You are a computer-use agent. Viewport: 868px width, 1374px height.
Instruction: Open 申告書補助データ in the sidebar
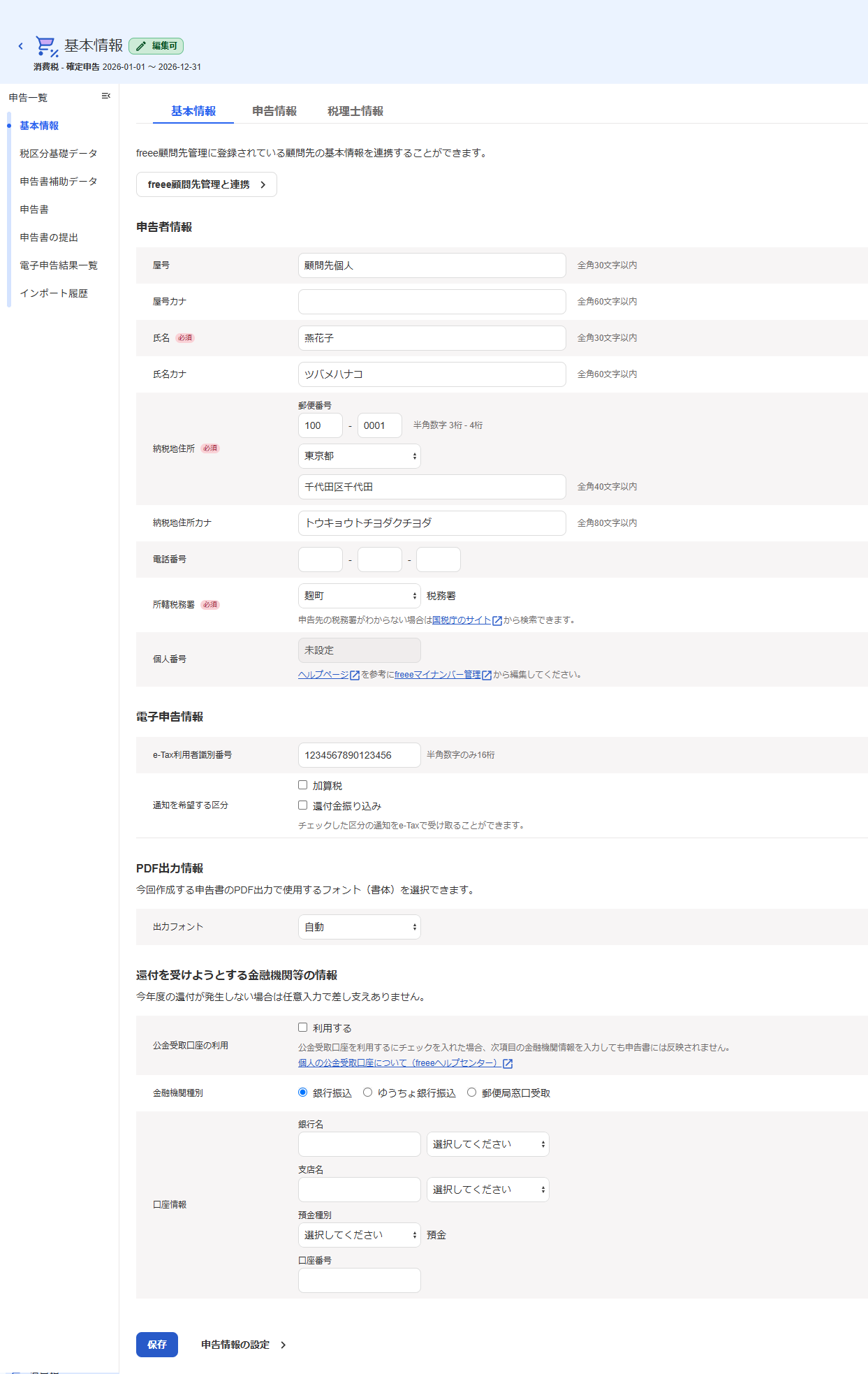tap(59, 182)
